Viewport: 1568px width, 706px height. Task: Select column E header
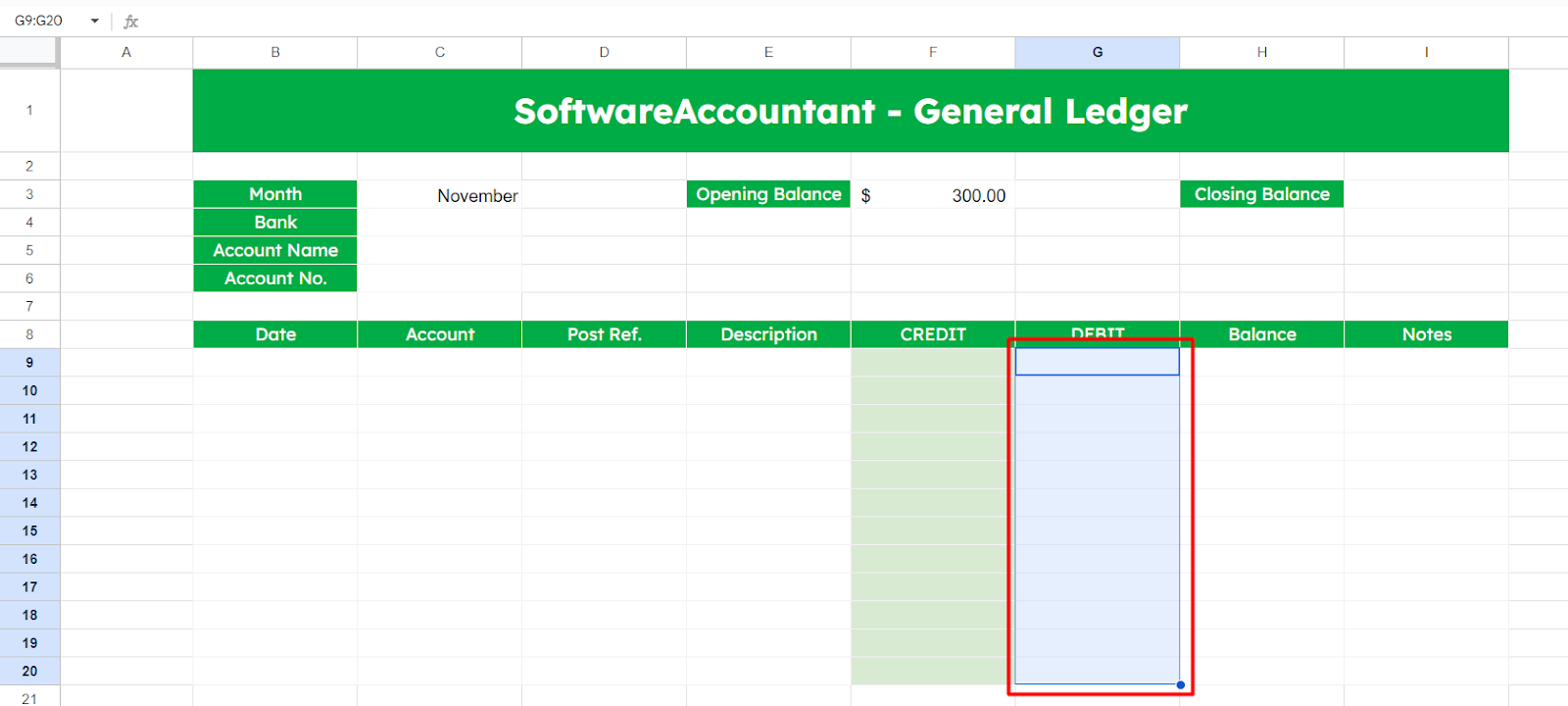click(x=768, y=52)
